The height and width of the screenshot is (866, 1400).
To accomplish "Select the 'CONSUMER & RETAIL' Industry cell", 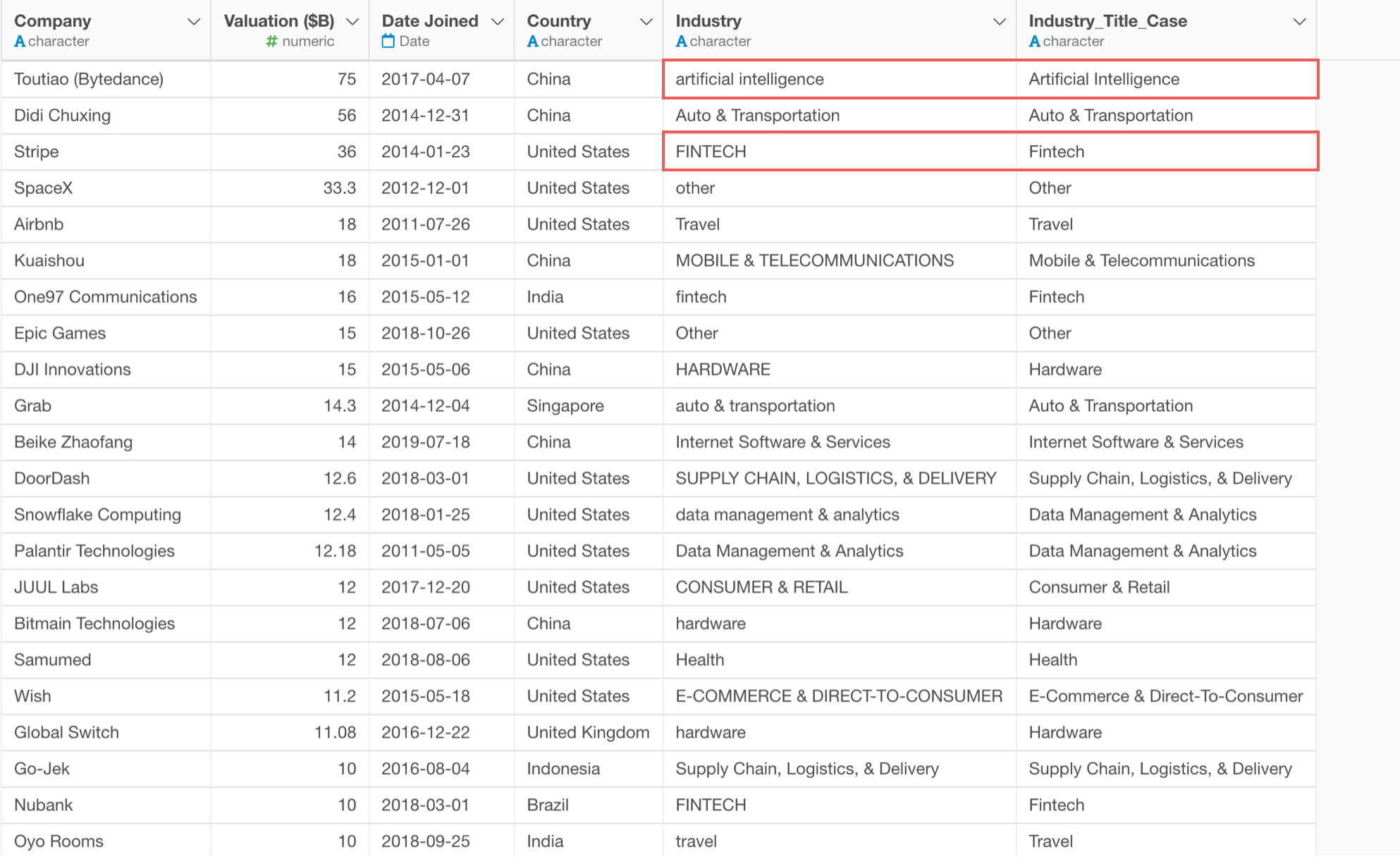I will pyautogui.click(x=840, y=587).
